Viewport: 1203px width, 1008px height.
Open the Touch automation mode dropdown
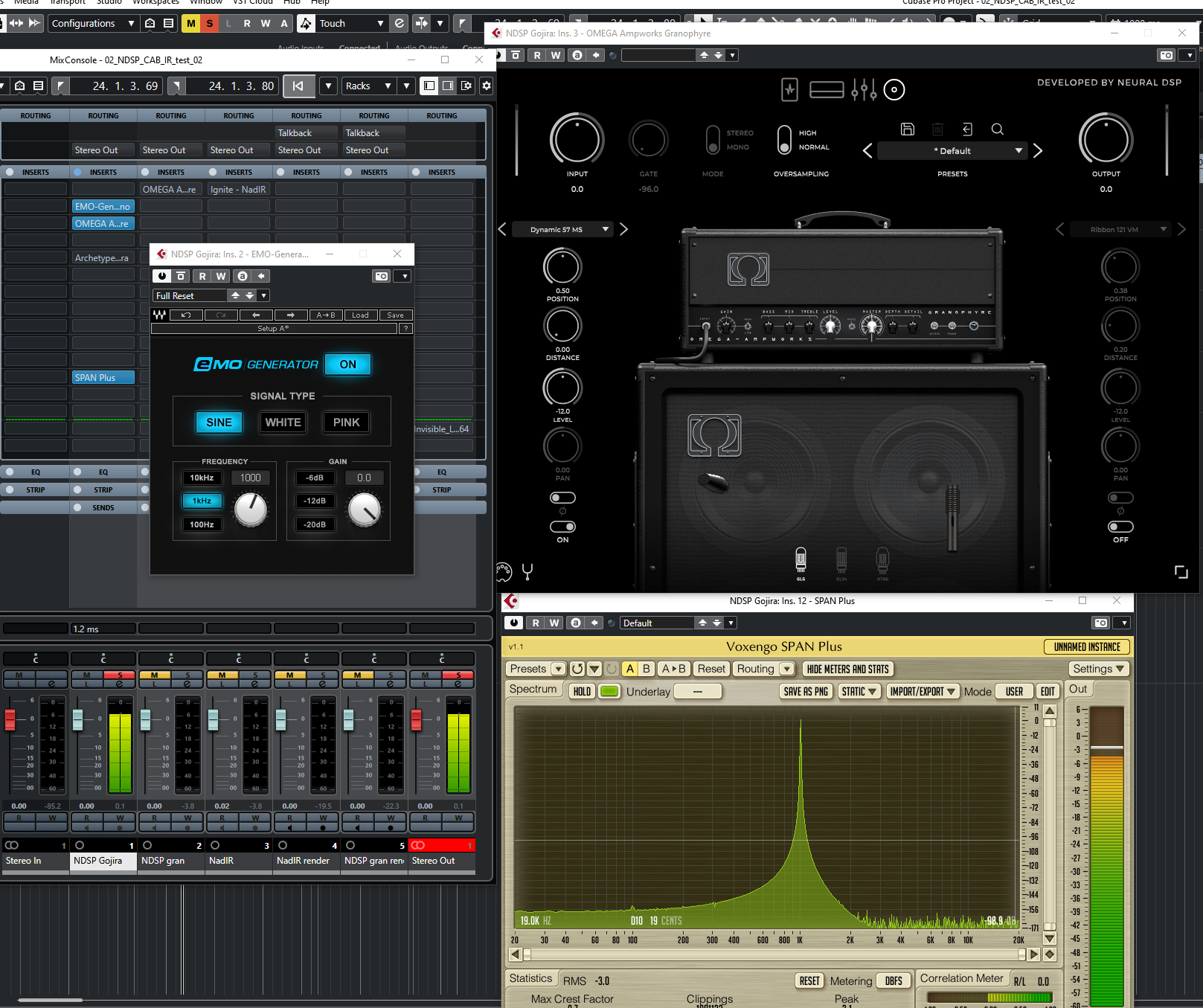coord(350,24)
